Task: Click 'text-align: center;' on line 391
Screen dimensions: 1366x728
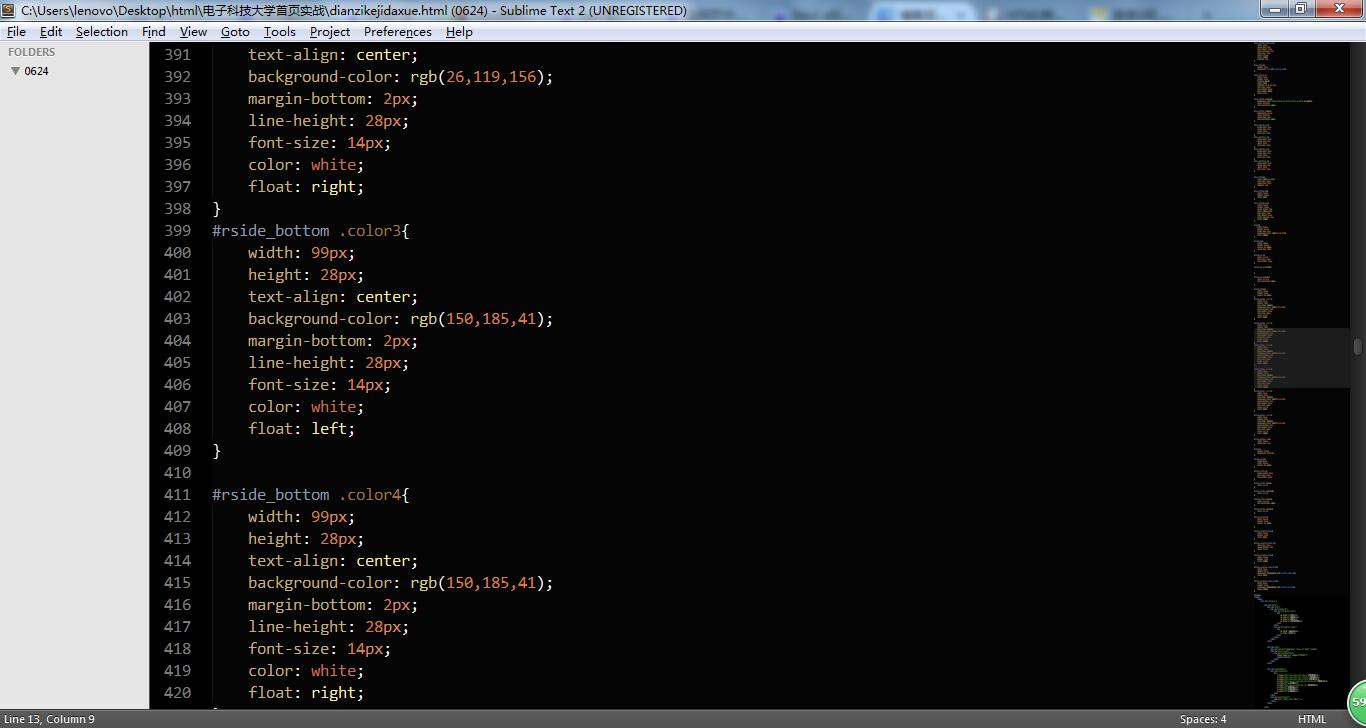Action: coord(333,55)
